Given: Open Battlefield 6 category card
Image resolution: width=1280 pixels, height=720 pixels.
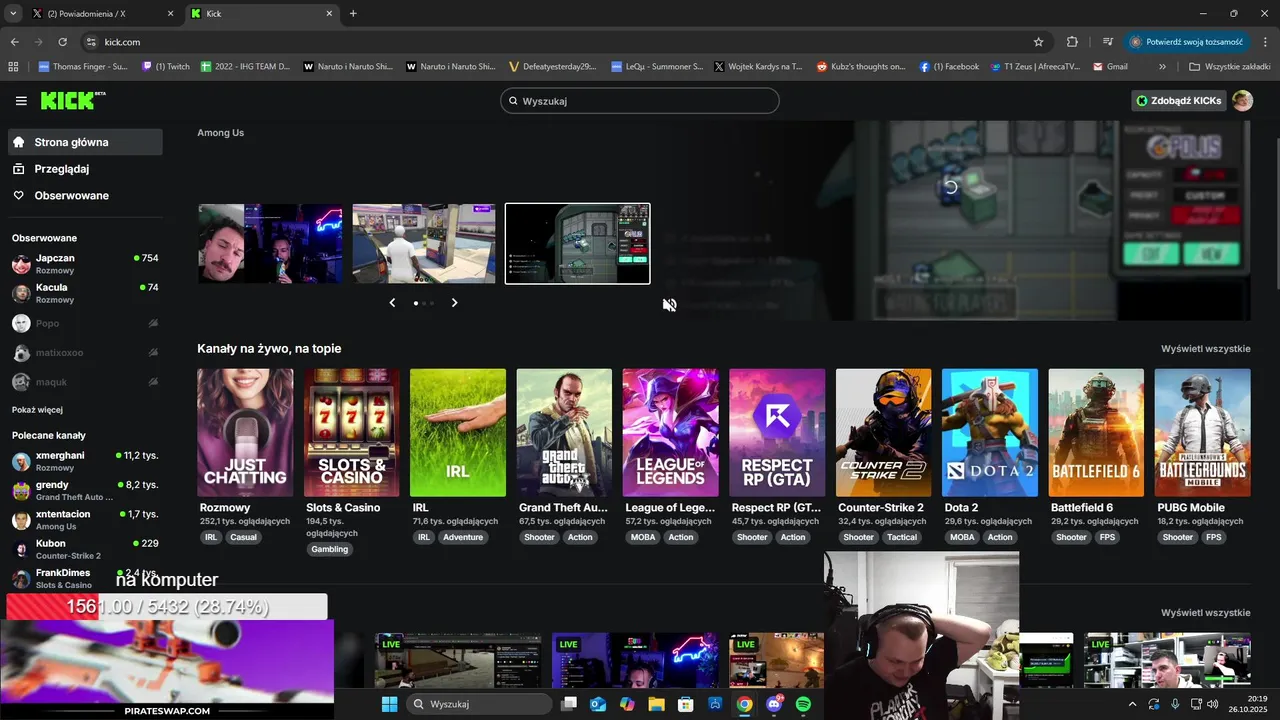Looking at the screenshot, I should point(1096,433).
